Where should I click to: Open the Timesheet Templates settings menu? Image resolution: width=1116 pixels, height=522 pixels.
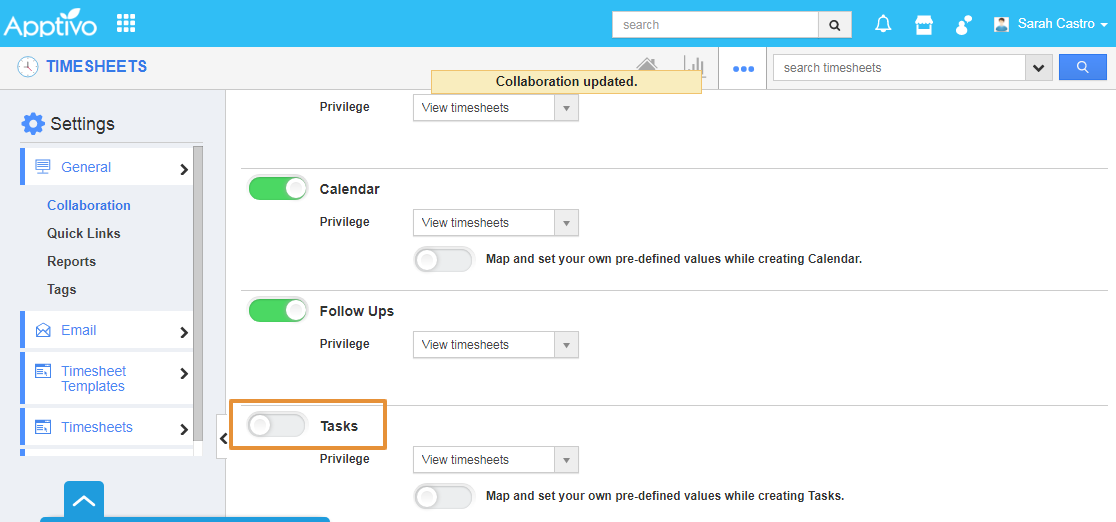tap(106, 379)
